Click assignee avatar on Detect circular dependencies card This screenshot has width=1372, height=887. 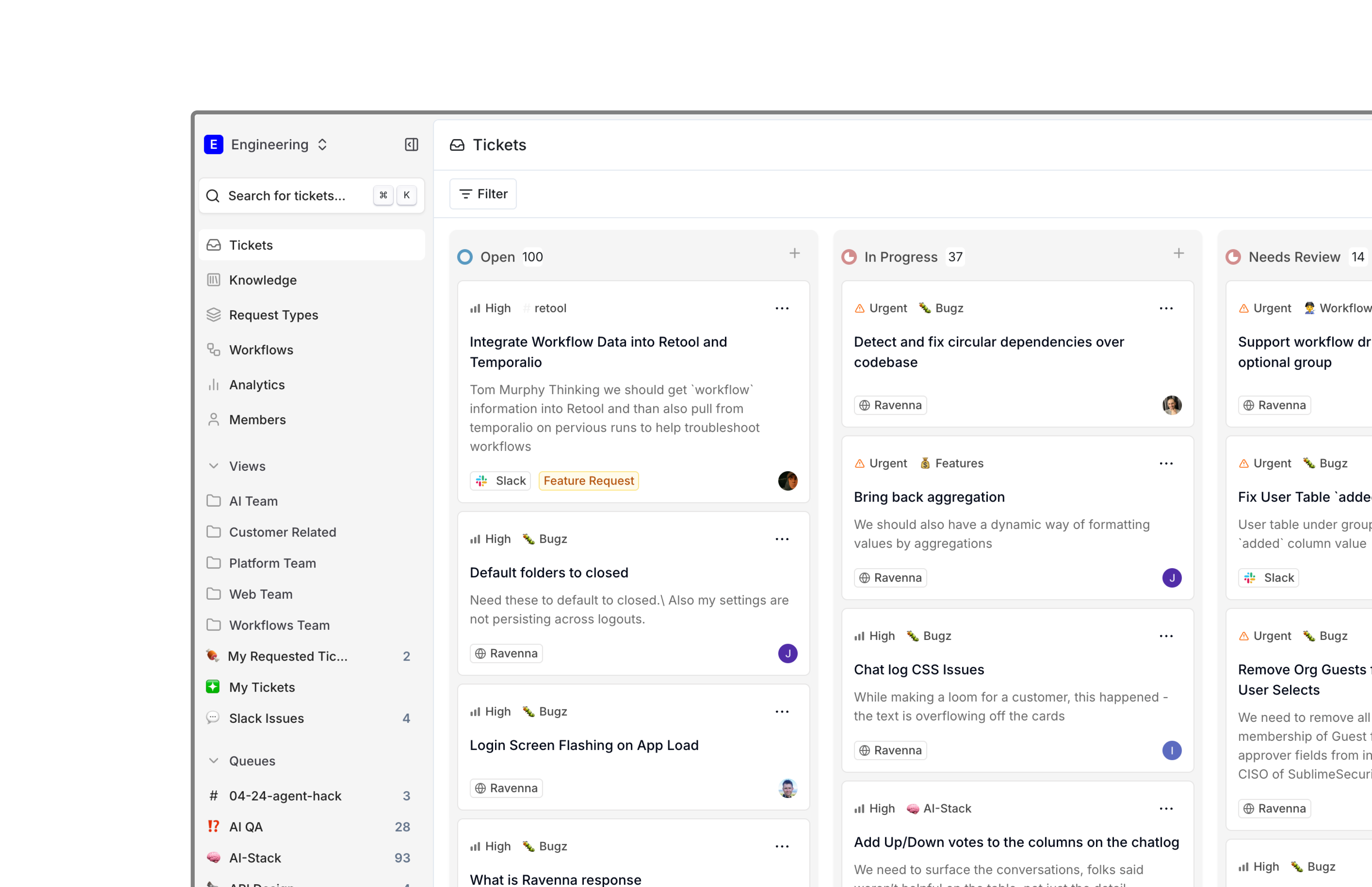click(1172, 405)
